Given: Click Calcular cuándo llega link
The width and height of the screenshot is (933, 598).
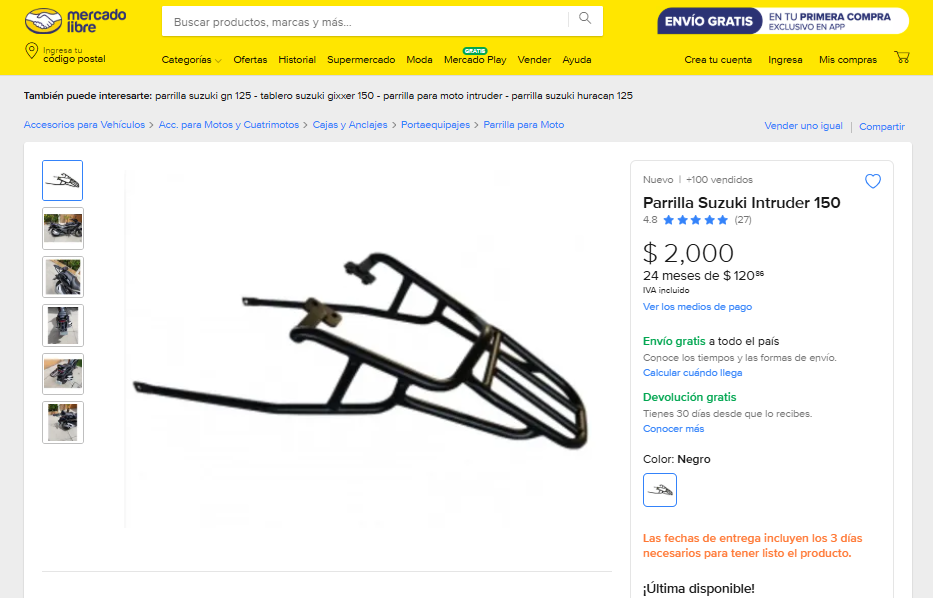Looking at the screenshot, I should coord(692,372).
